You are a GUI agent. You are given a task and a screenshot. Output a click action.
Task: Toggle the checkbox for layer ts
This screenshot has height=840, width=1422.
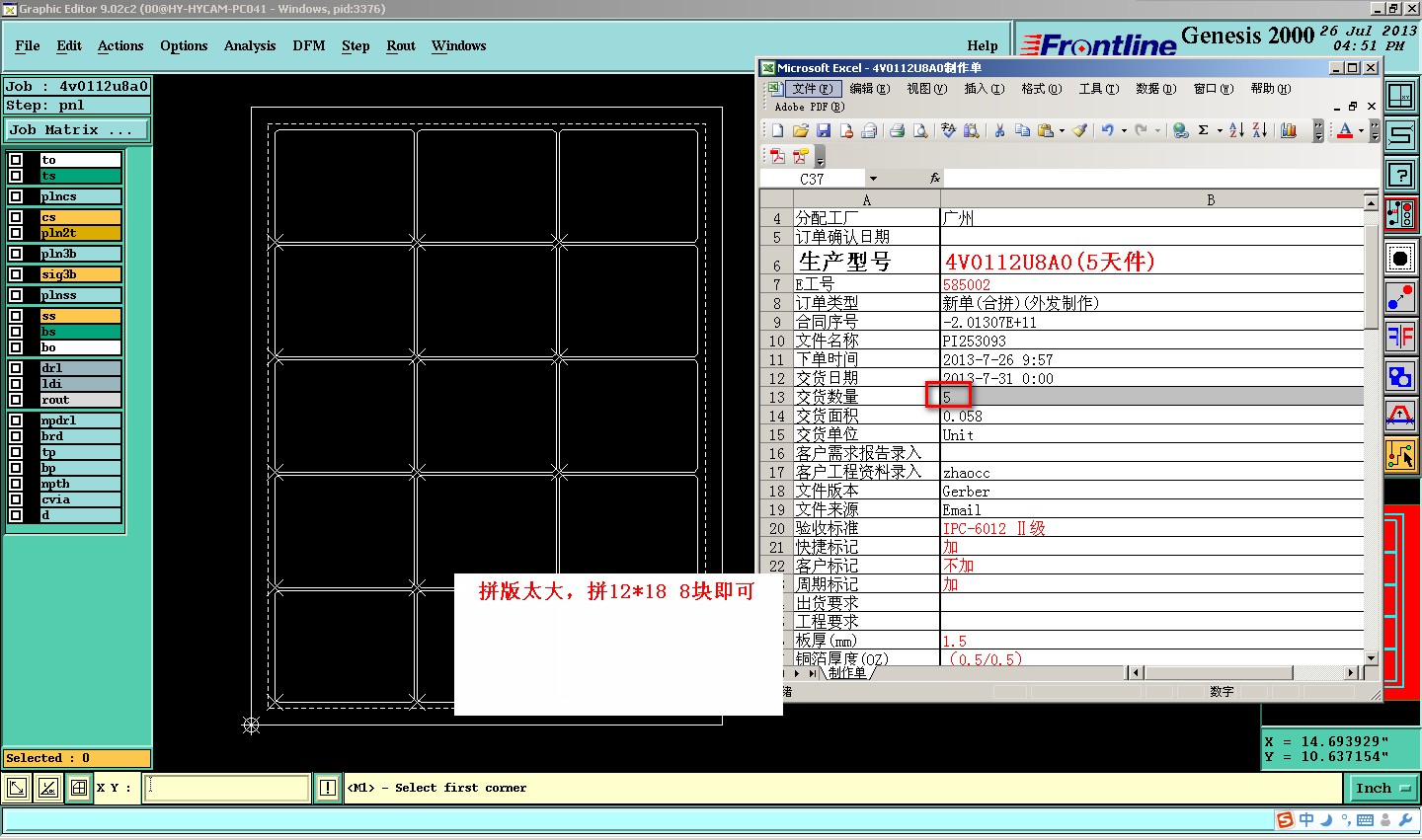pyautogui.click(x=16, y=176)
